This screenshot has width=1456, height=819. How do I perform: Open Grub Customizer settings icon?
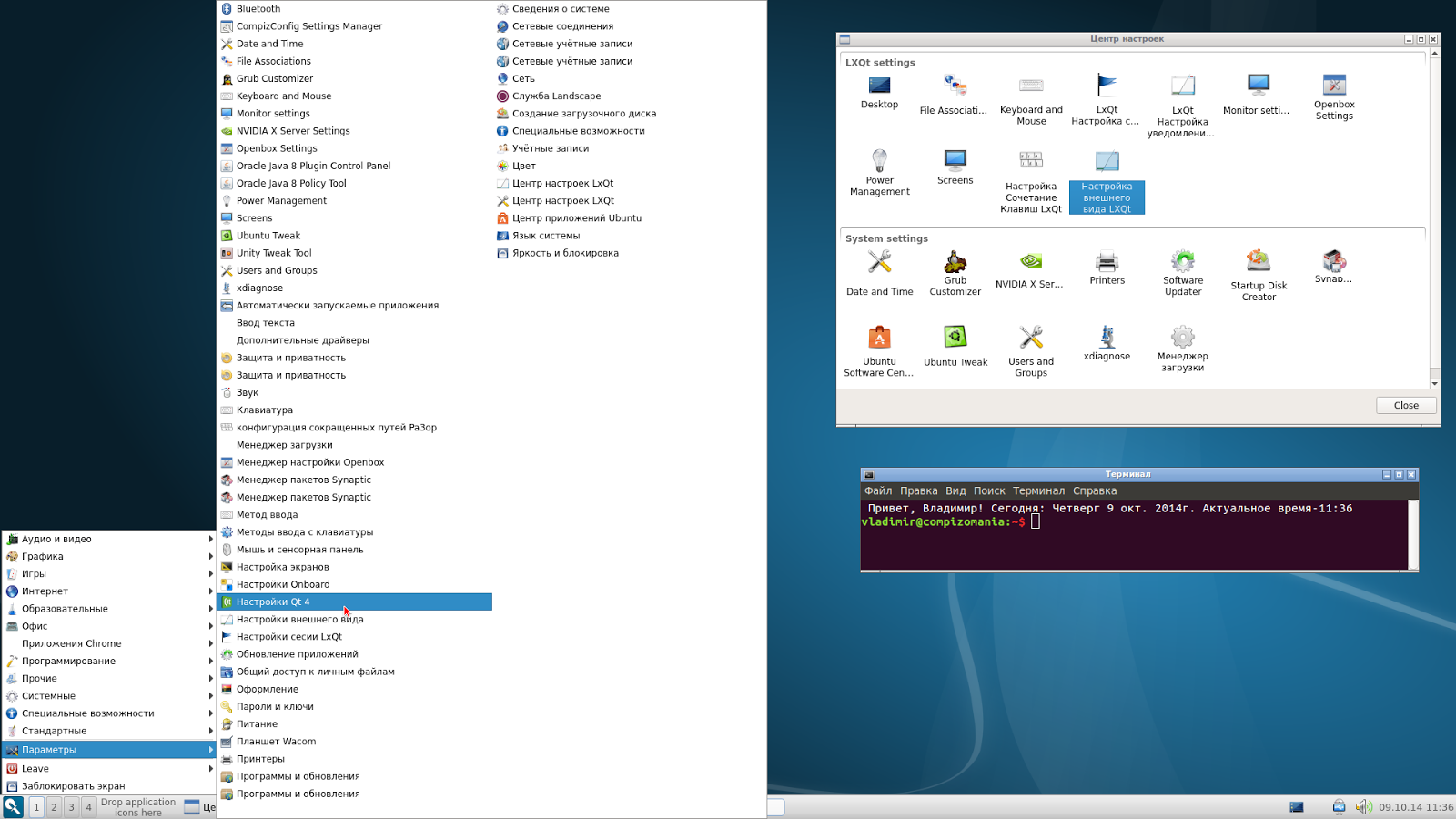955,264
